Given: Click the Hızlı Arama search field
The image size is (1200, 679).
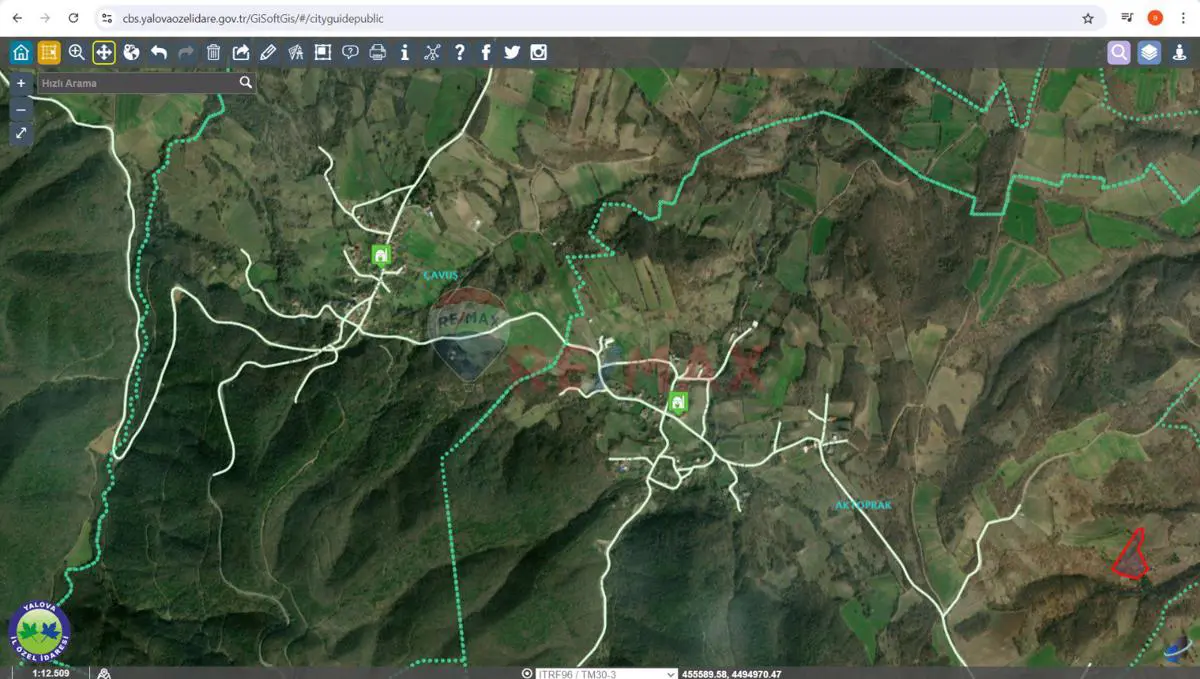Looking at the screenshot, I should pos(136,83).
